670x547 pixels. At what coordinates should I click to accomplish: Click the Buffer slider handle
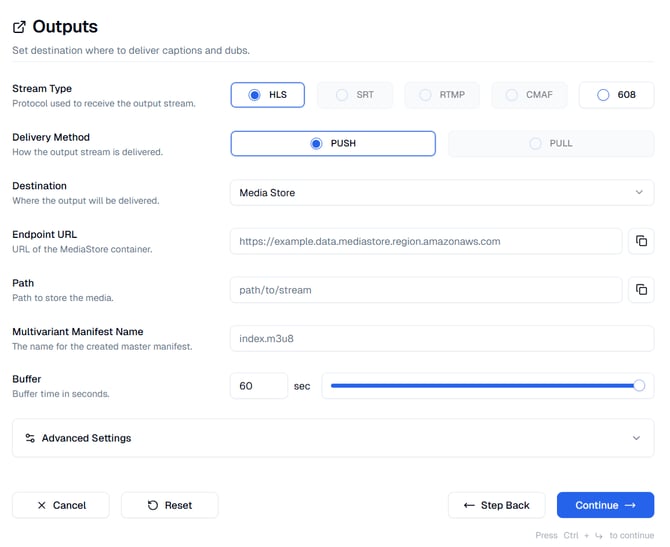639,386
